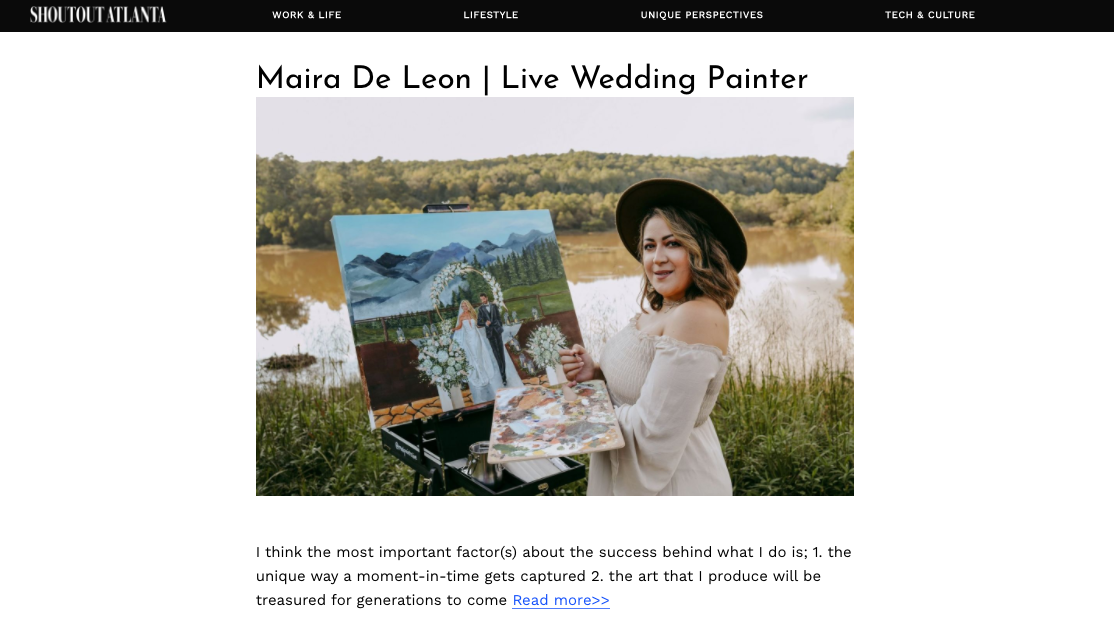This screenshot has height=635, width=1114.
Task: Open the Shoutout Atlanta logo homepage
Action: point(98,15)
